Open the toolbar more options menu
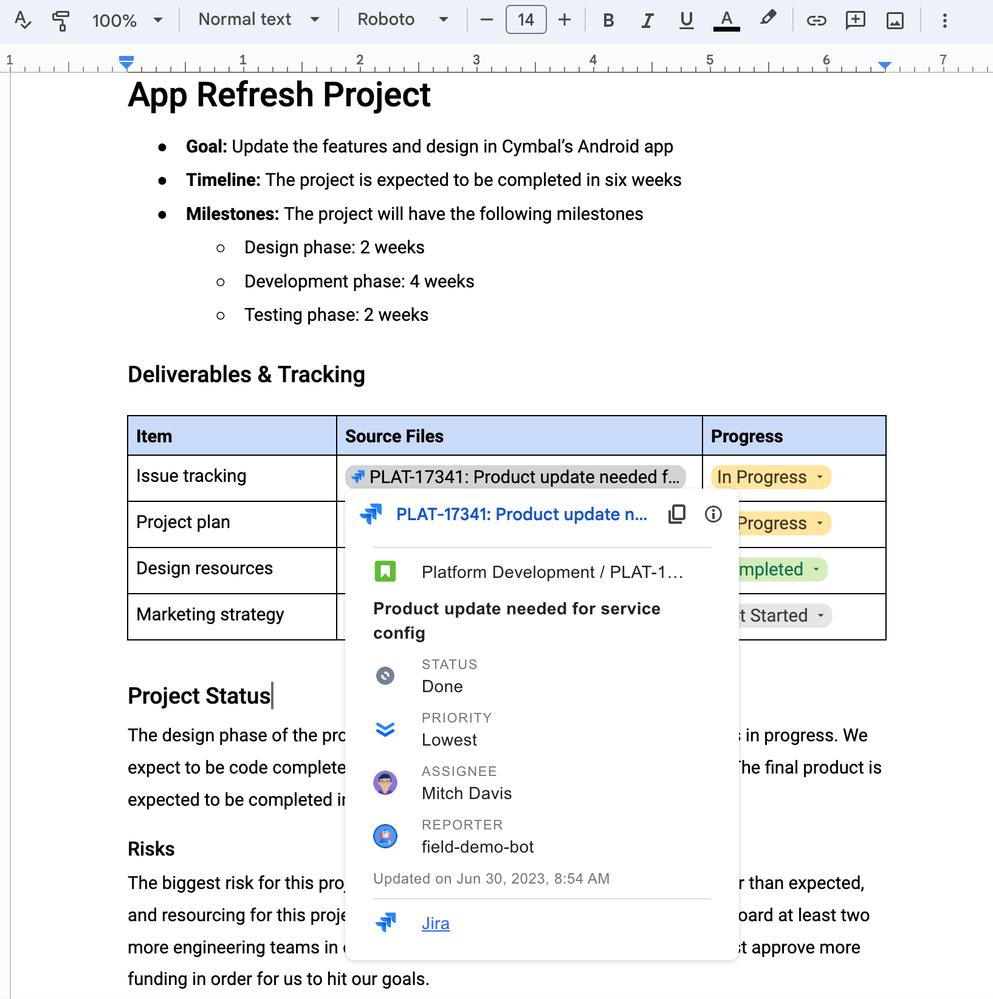 pyautogui.click(x=945, y=20)
